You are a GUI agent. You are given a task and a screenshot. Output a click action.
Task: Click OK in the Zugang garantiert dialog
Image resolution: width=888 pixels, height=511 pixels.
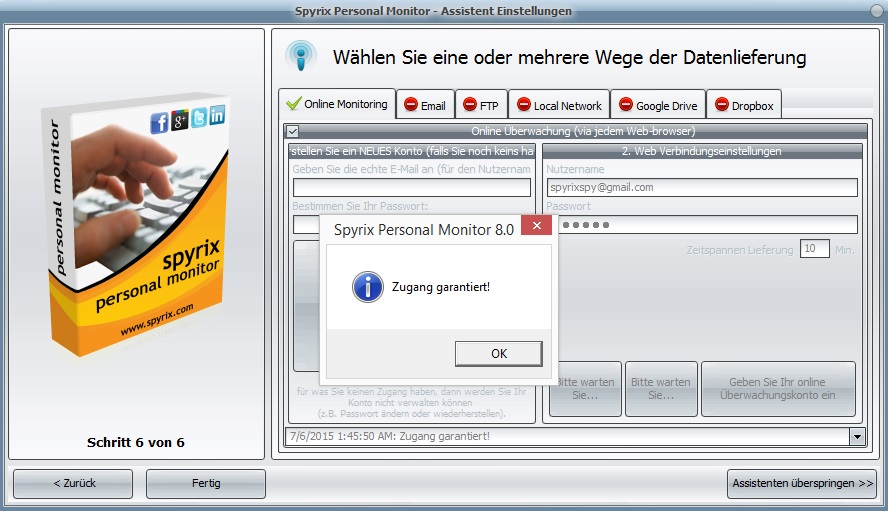pyautogui.click(x=498, y=354)
